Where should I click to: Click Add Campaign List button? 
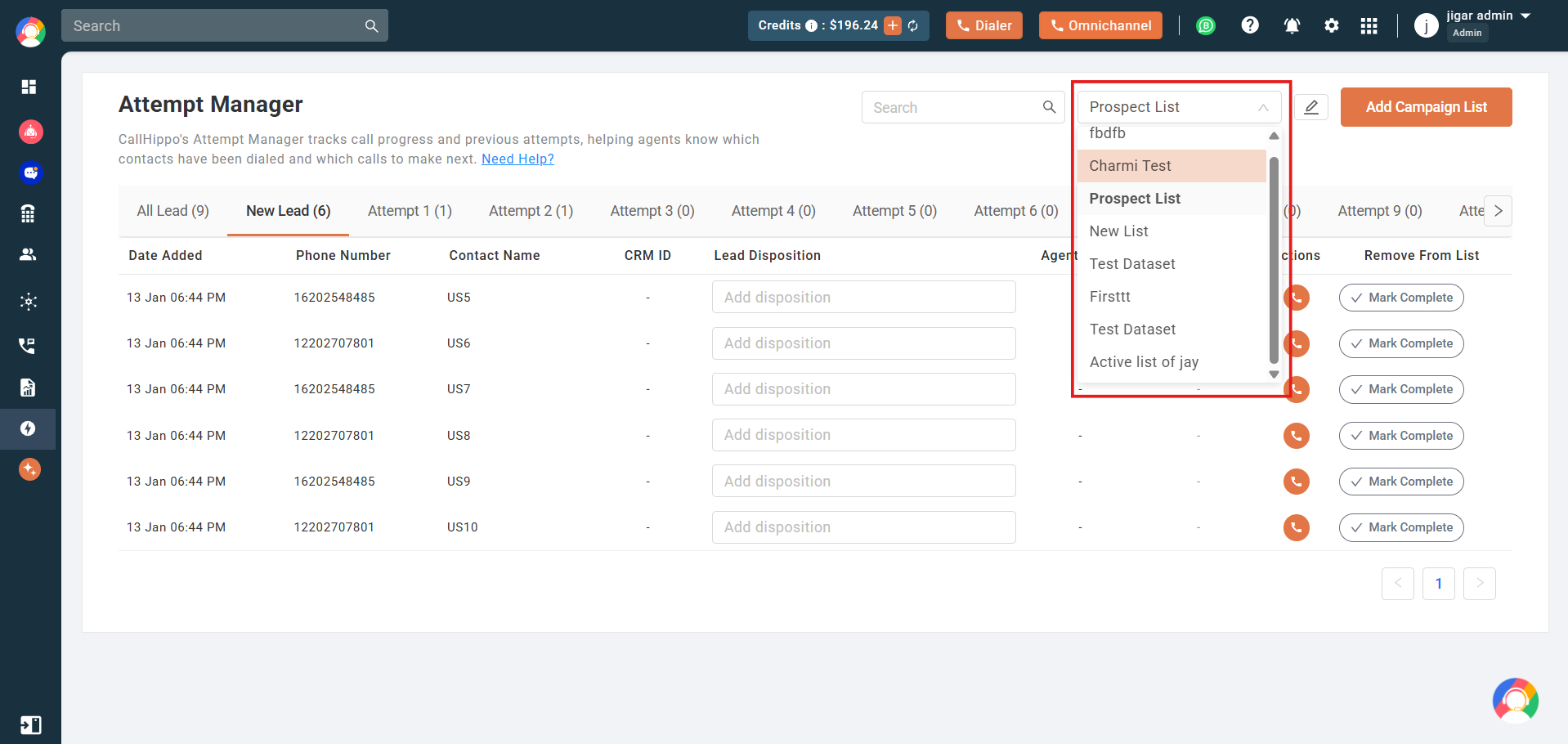(x=1426, y=107)
